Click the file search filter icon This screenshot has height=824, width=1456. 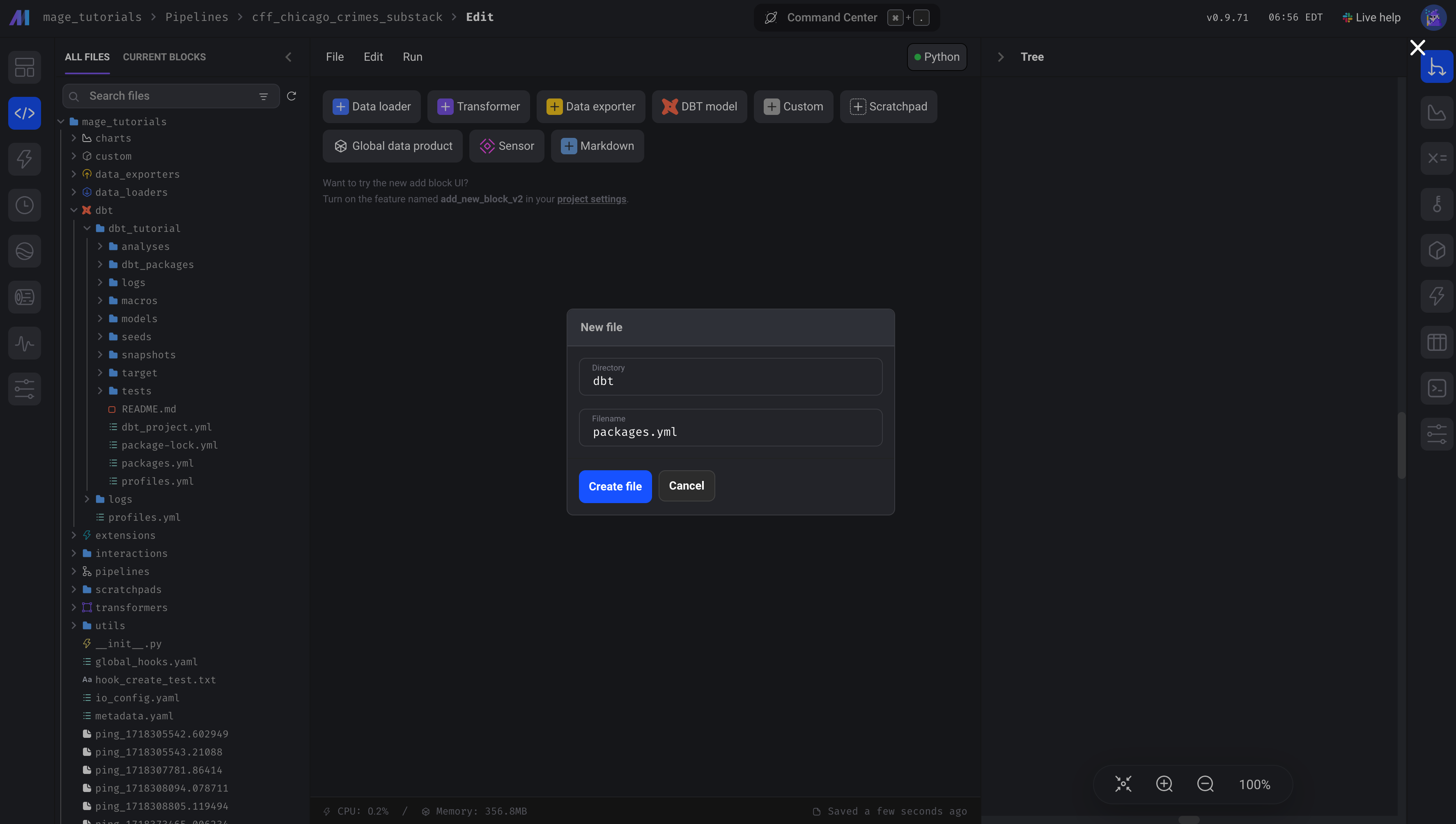click(x=263, y=97)
